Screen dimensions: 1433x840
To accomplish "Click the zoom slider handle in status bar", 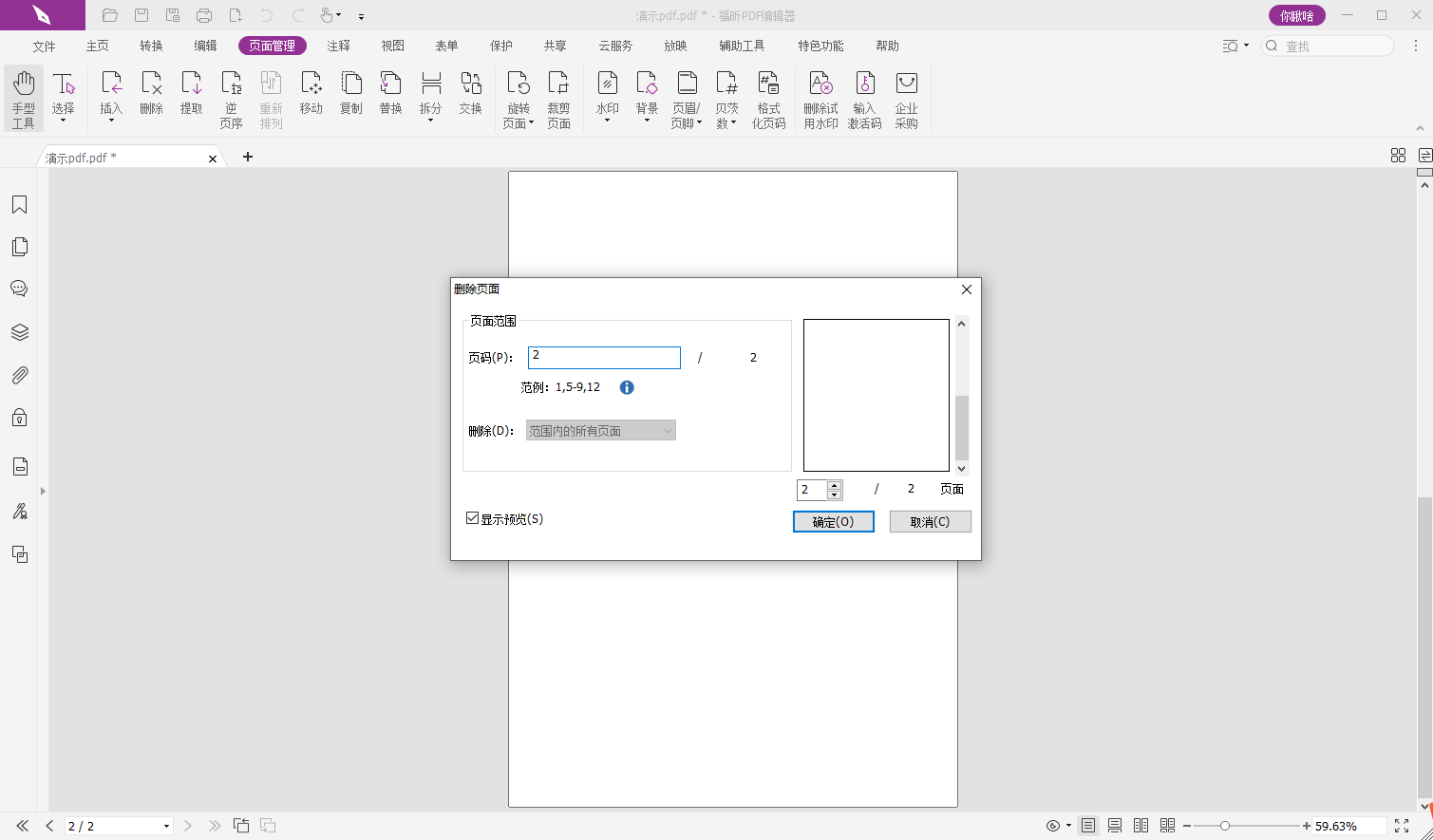I will click(x=1225, y=826).
